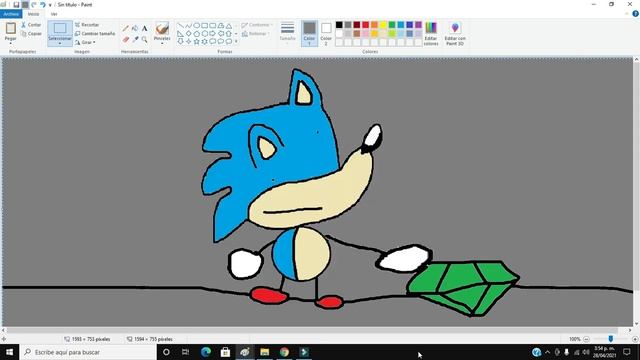
Task: Open Microsoft Edge from taskbar
Action: (x=206, y=352)
